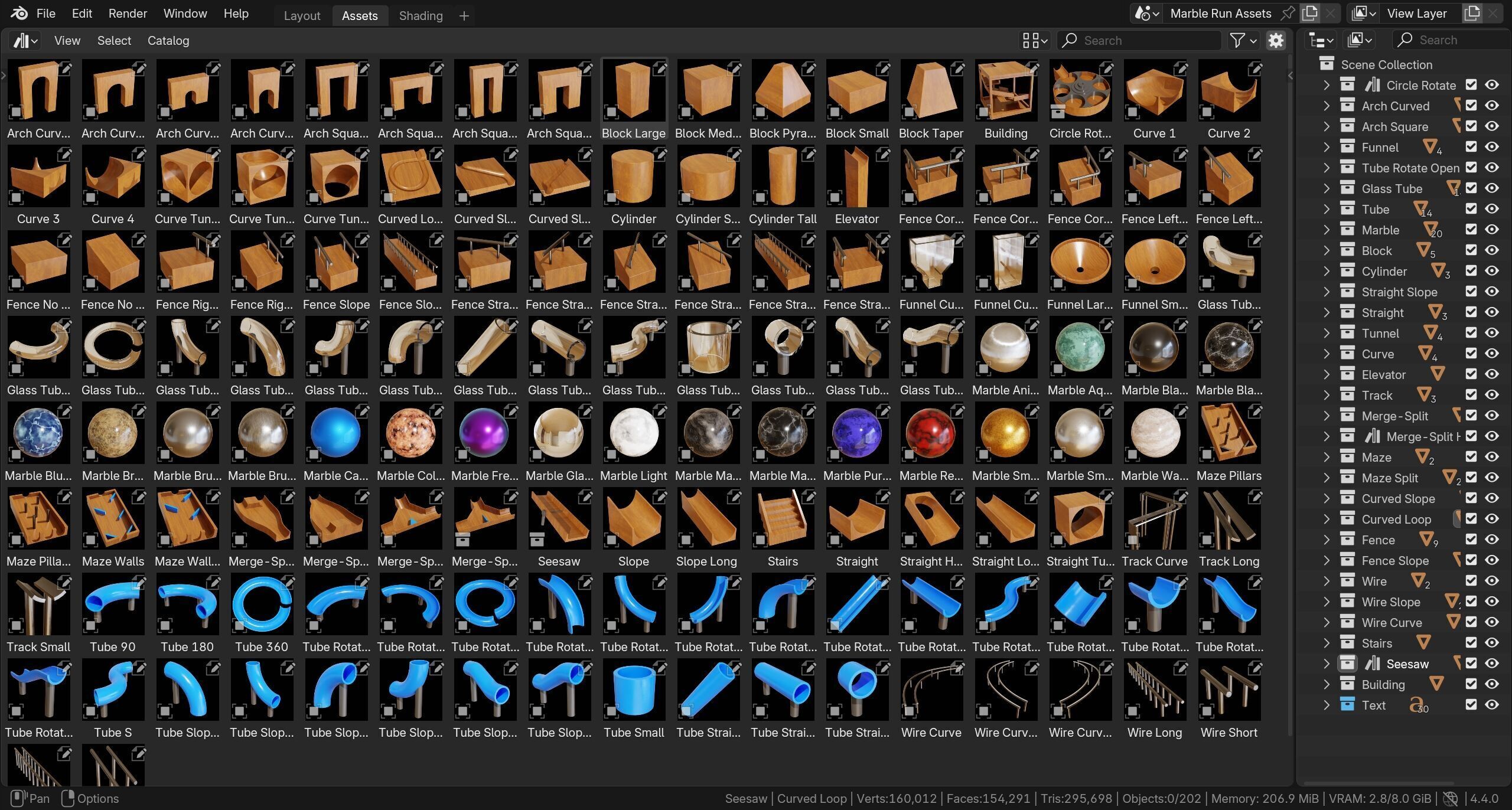
Task: Click the Marble Run Assets scene name
Action: 1220,13
